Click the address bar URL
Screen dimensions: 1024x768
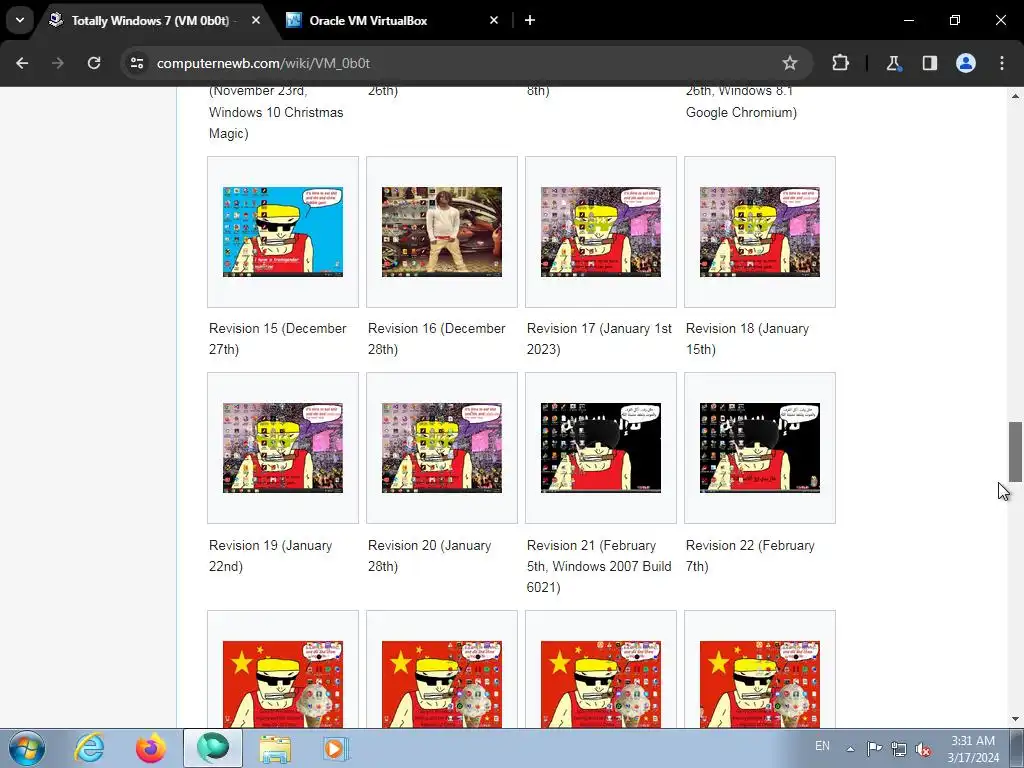click(x=263, y=63)
